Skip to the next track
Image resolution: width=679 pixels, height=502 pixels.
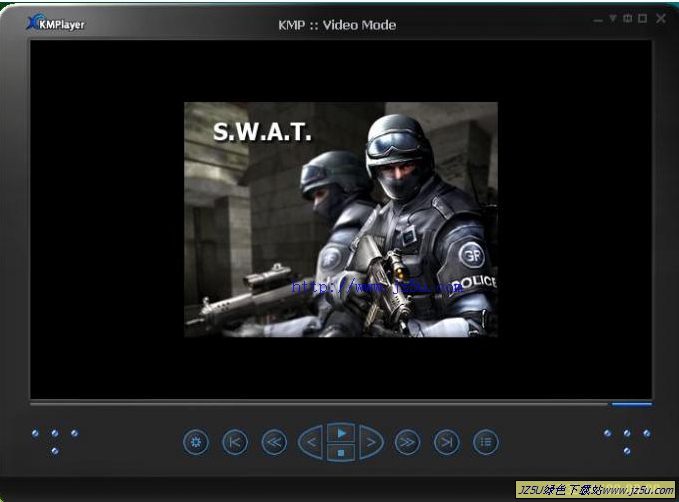pos(446,442)
